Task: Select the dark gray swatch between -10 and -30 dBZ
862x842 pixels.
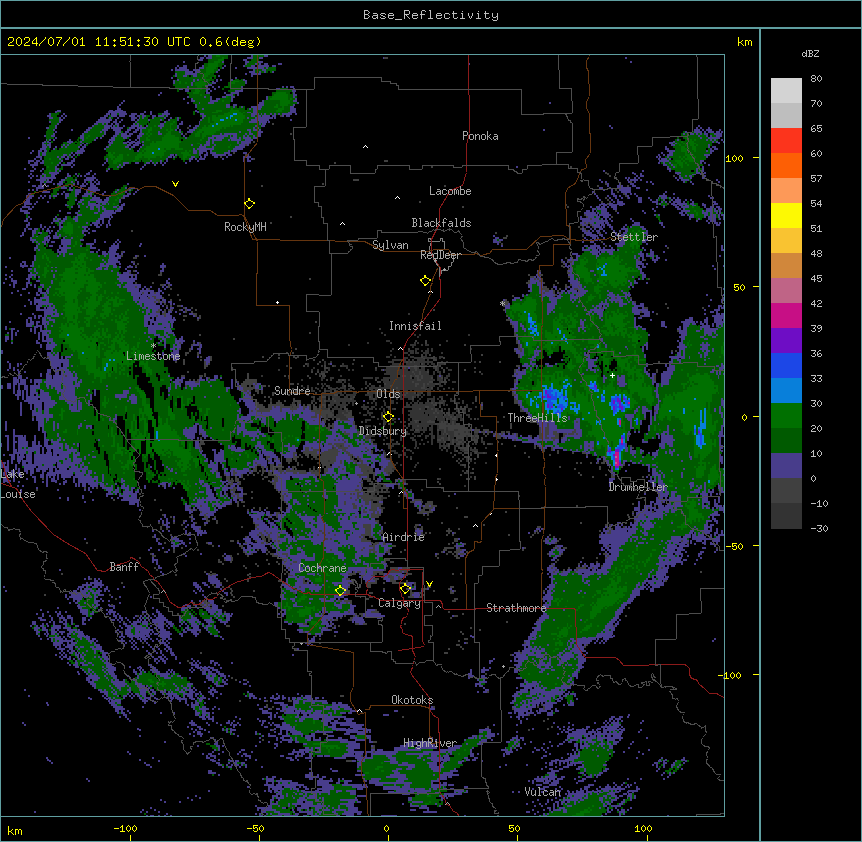Action: (786, 516)
